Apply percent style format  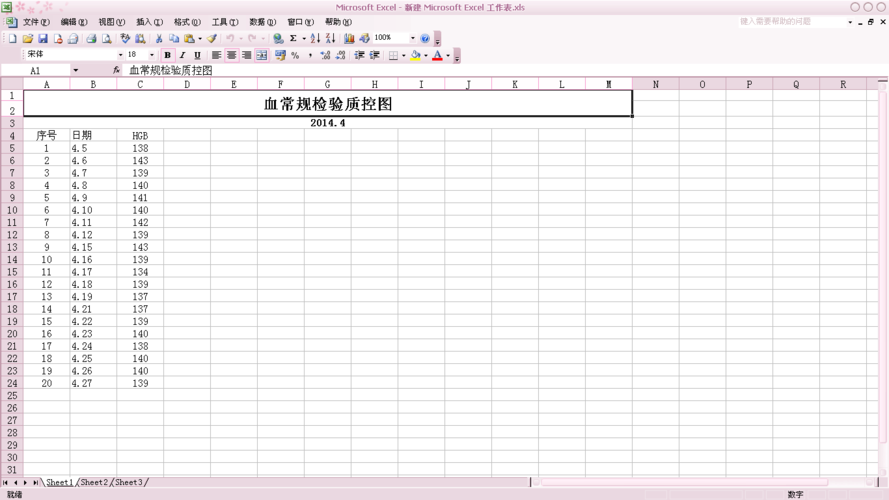pos(295,55)
